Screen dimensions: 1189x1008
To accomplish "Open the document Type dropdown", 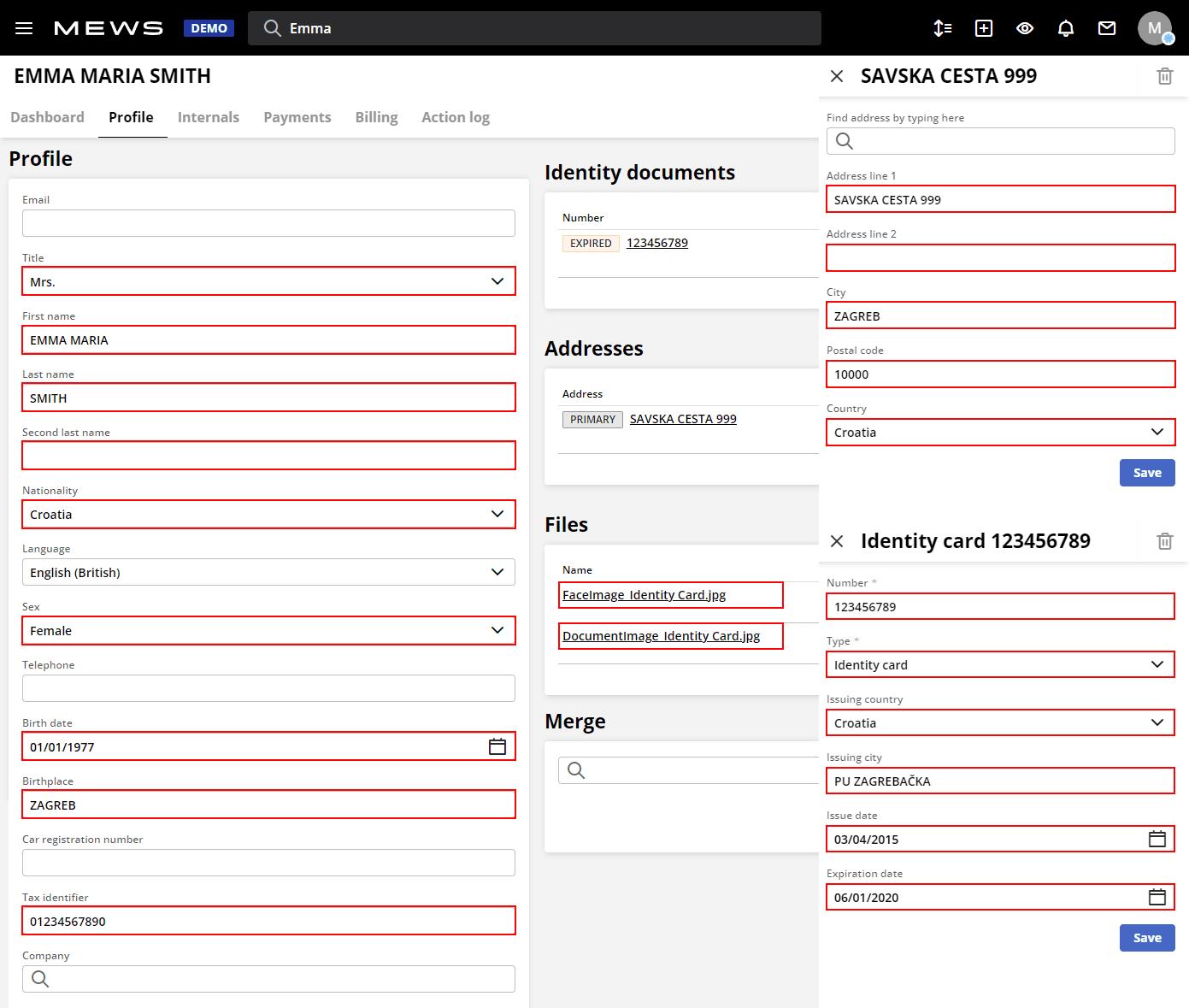I will pos(1157,664).
